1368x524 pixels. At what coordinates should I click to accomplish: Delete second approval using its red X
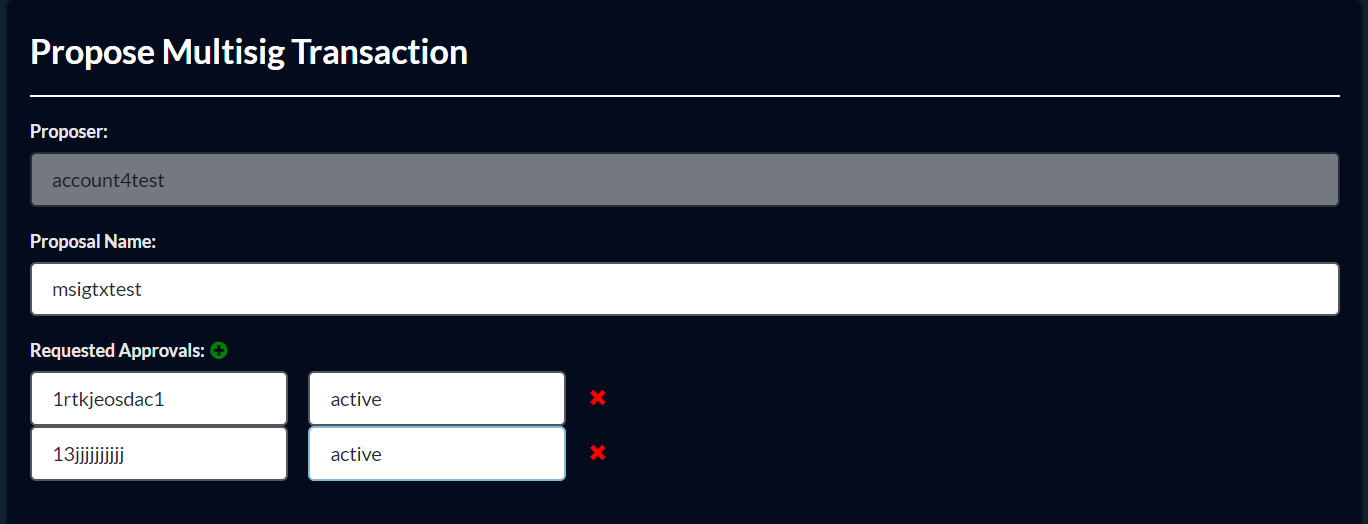click(x=598, y=453)
